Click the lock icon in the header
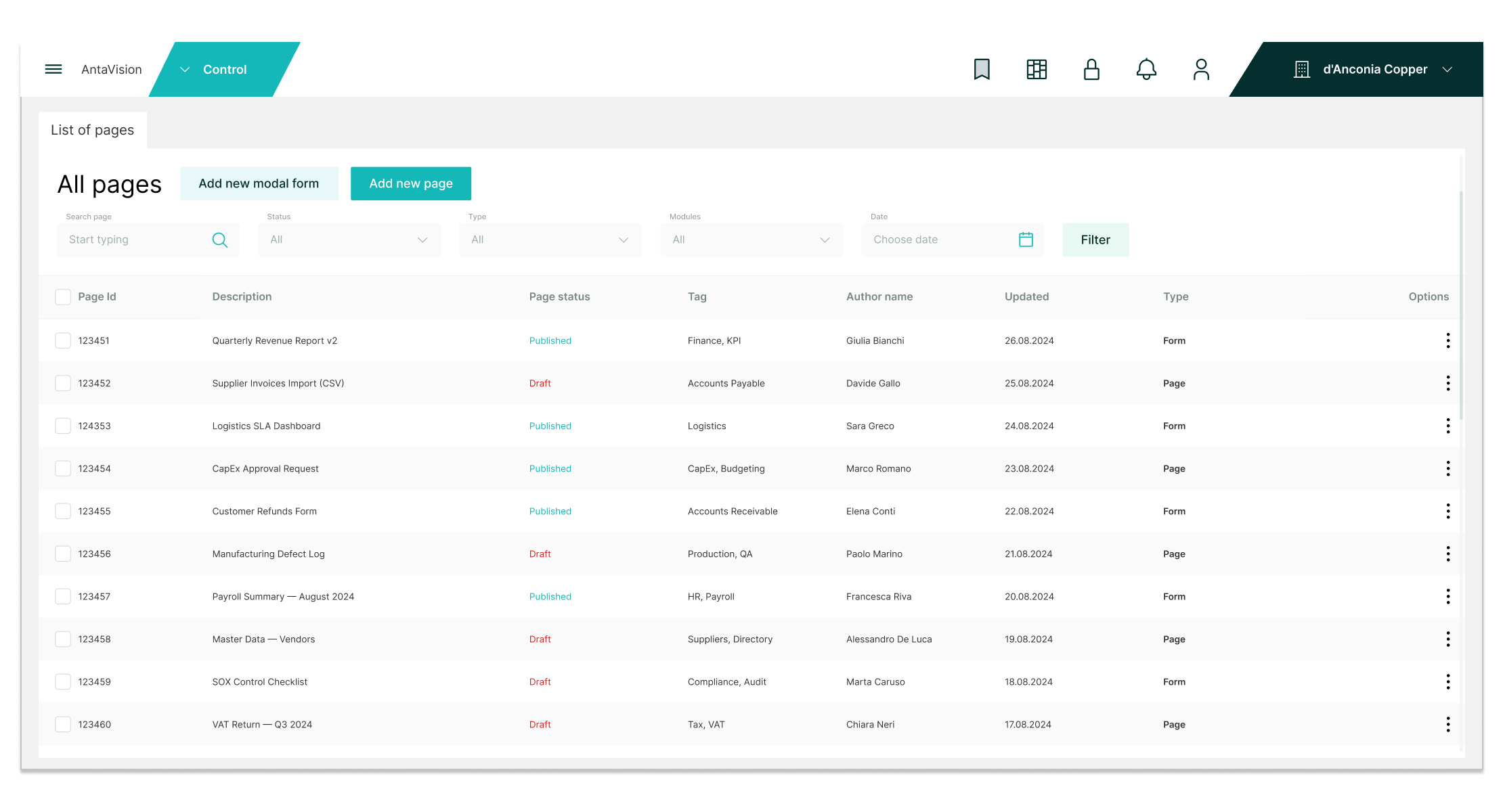 pos(1091,69)
